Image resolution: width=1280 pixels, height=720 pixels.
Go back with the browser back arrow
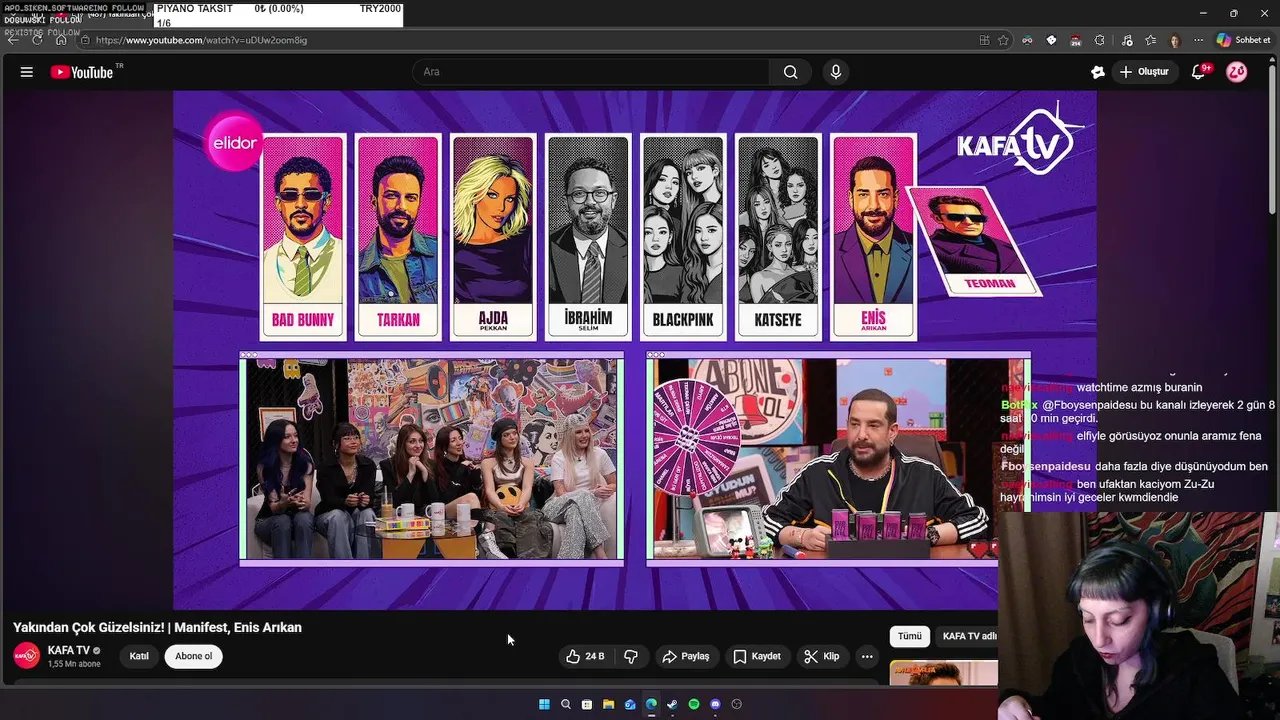coord(12,40)
